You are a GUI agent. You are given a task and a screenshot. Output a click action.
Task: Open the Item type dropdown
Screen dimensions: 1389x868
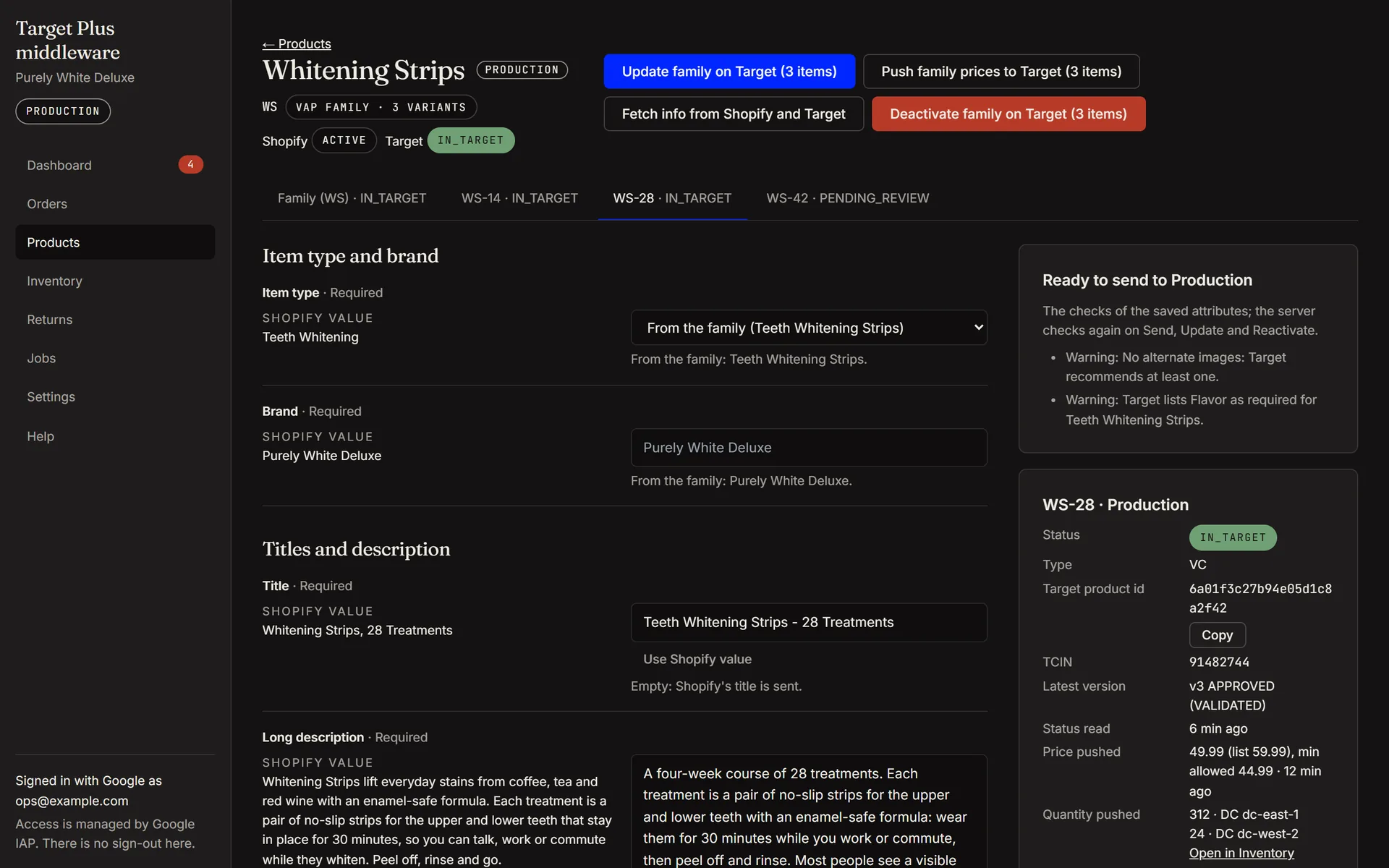point(809,328)
